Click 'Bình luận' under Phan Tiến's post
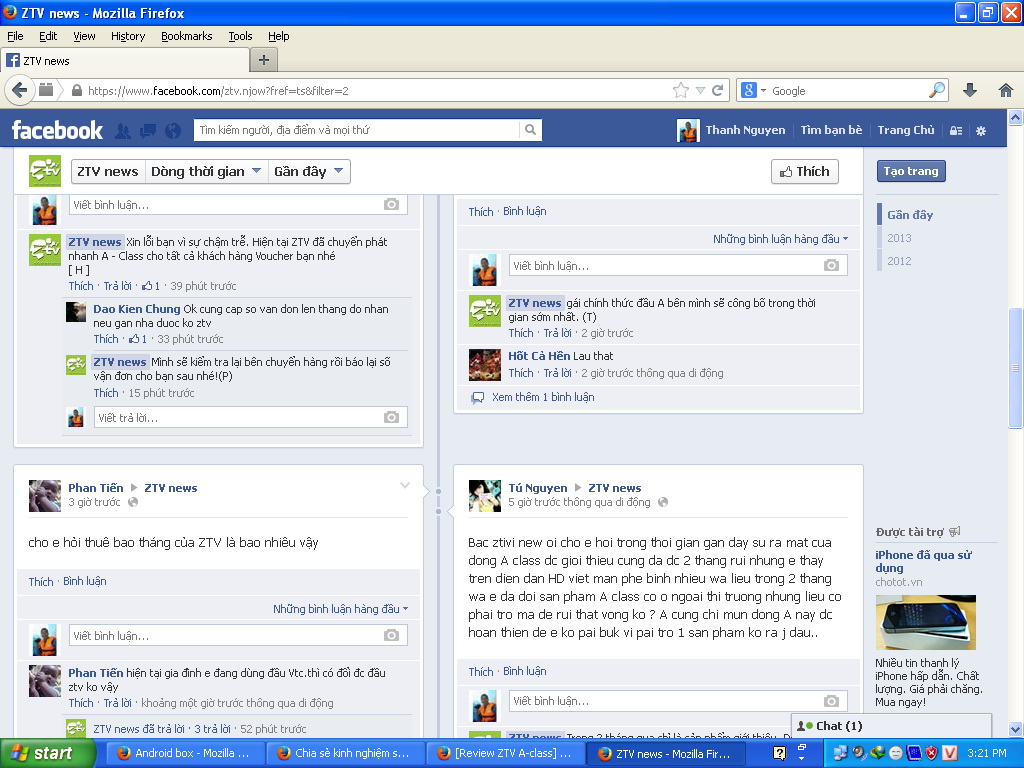1024x768 pixels. tap(85, 581)
